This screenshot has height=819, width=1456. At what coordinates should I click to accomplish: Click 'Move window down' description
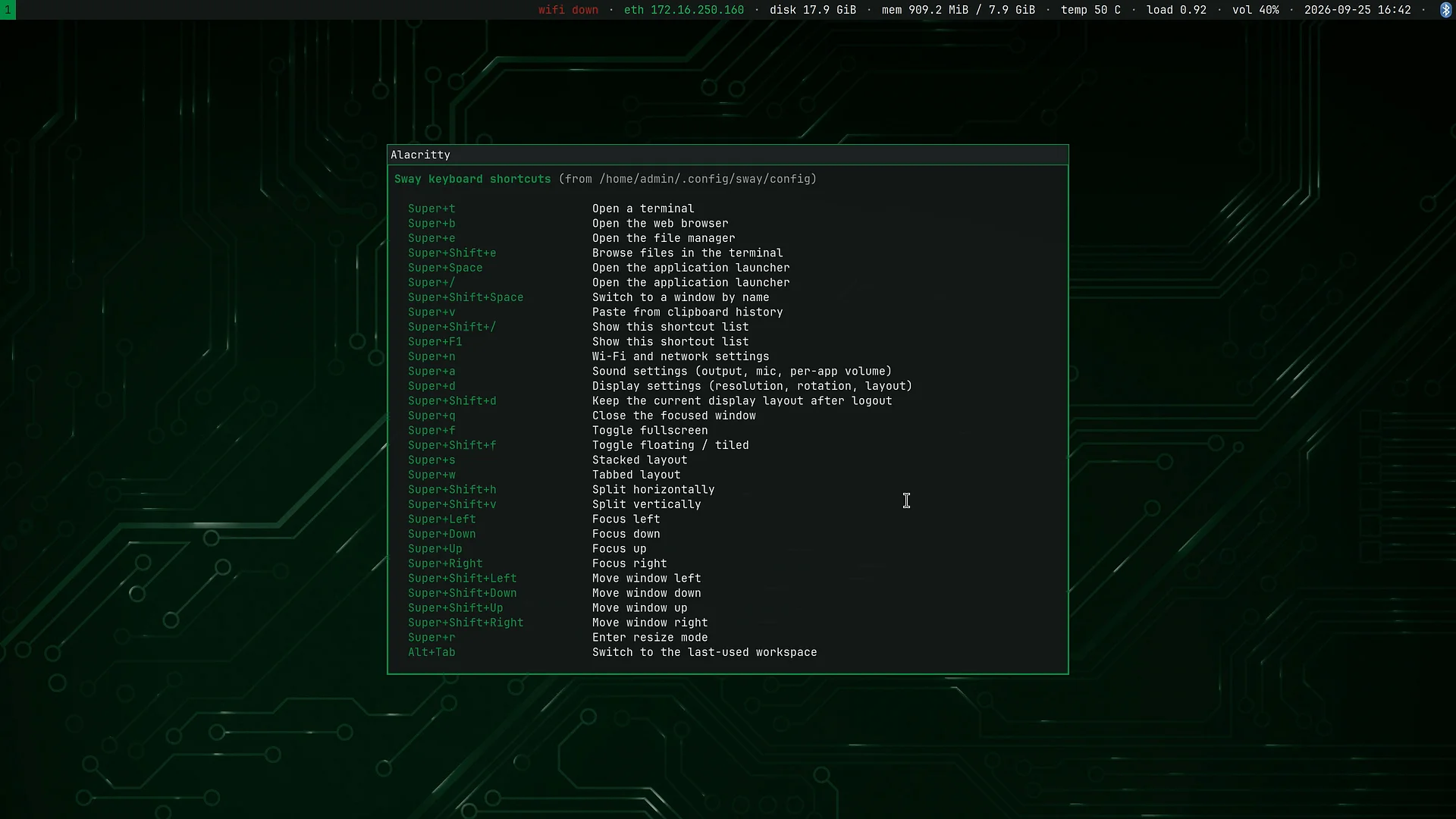coord(647,593)
